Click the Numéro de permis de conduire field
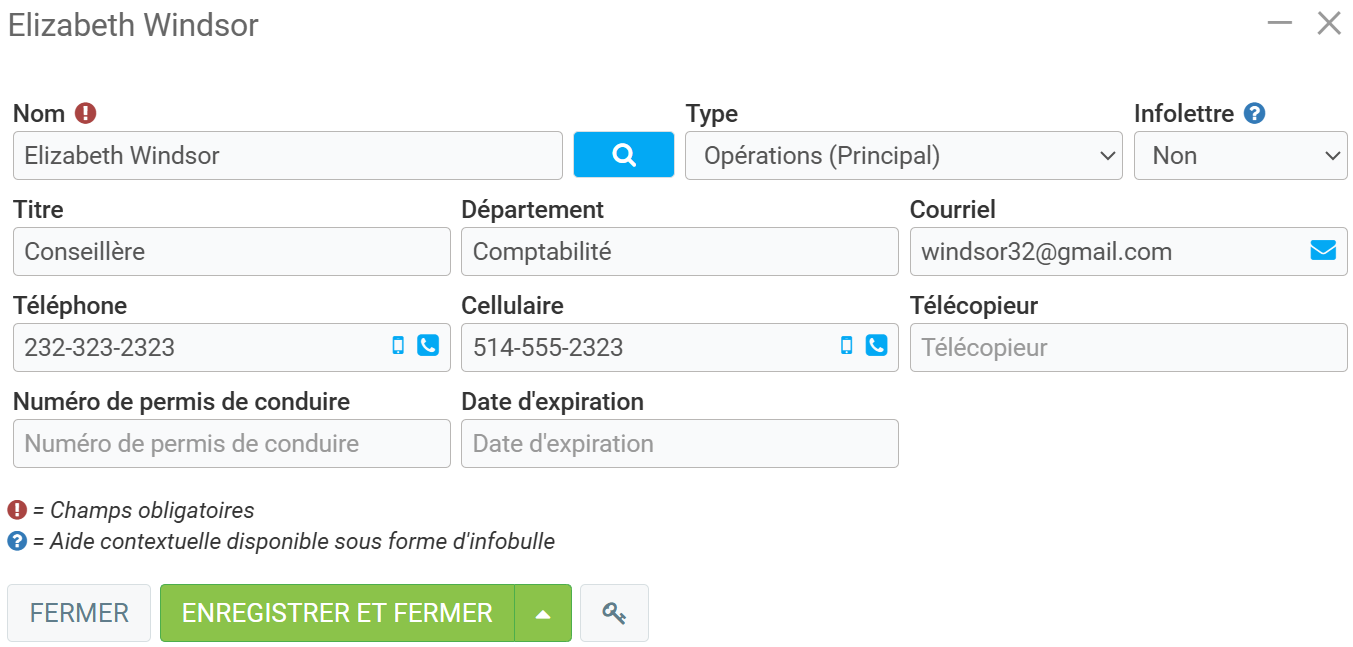The height and width of the screenshot is (647, 1353). tap(231, 444)
